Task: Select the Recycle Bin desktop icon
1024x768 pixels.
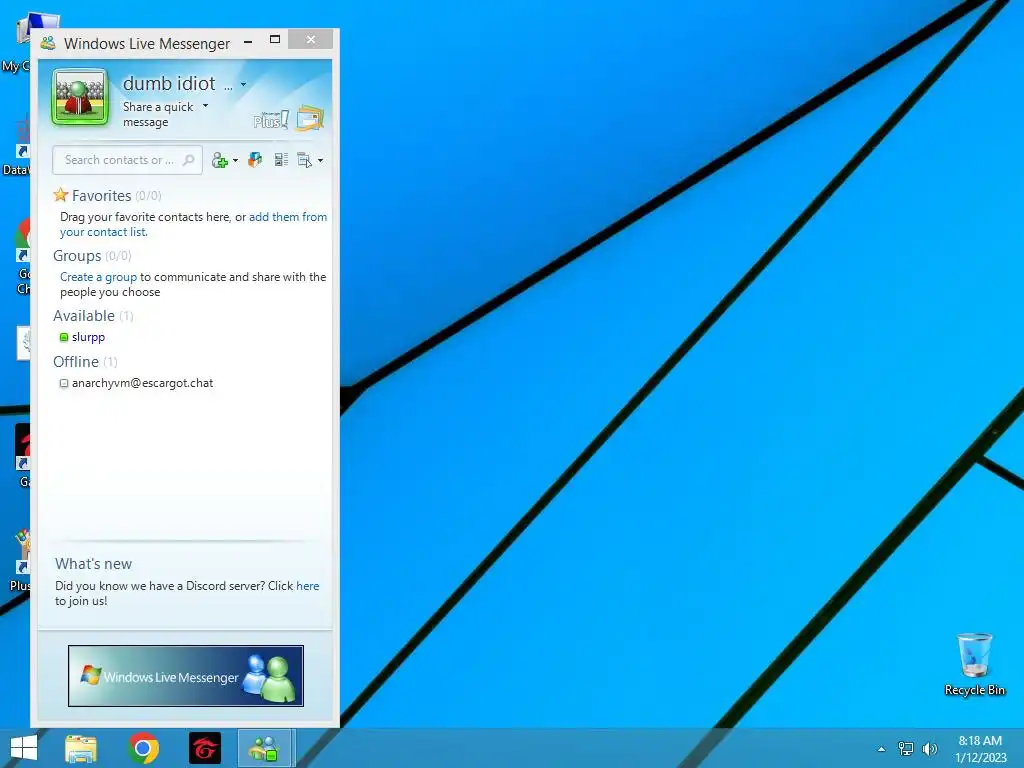Action: [974, 664]
